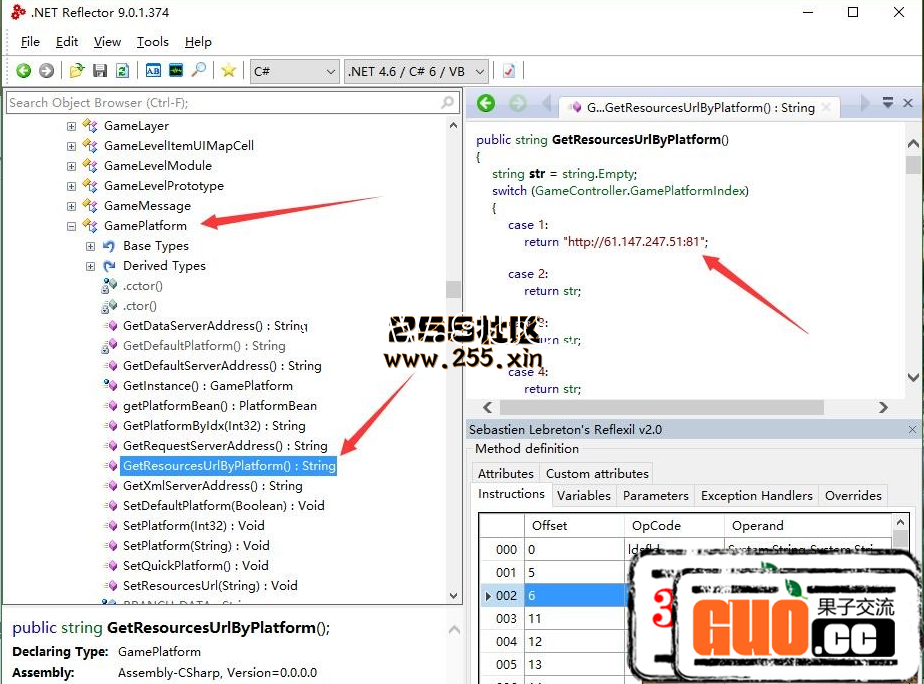Switch to the Variables tab
The image size is (924, 684).
click(x=583, y=495)
